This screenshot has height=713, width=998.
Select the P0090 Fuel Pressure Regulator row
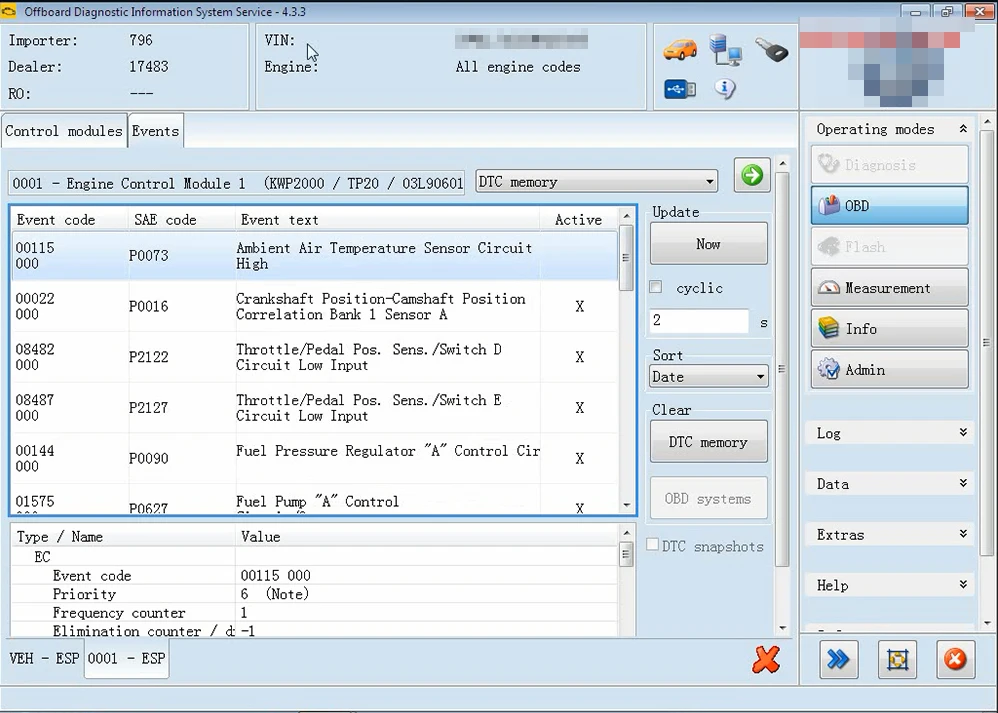[x=314, y=458]
